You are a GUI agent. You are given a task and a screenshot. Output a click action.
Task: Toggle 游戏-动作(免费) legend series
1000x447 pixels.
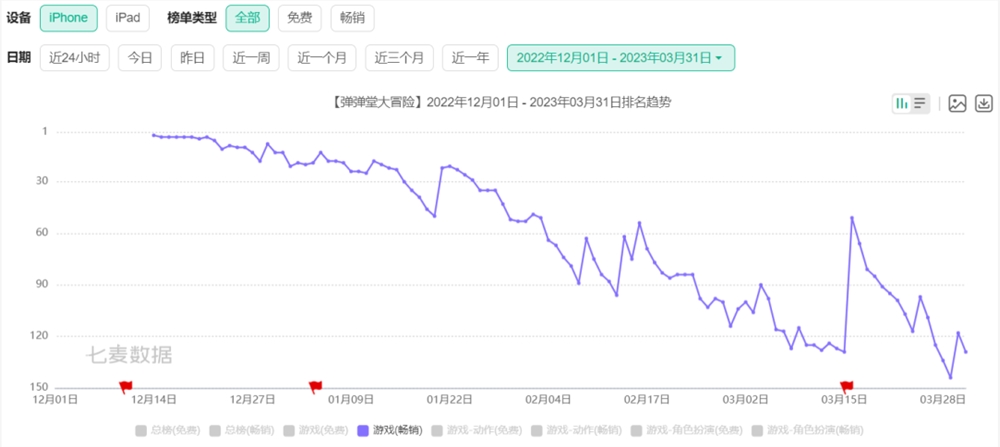(x=476, y=430)
